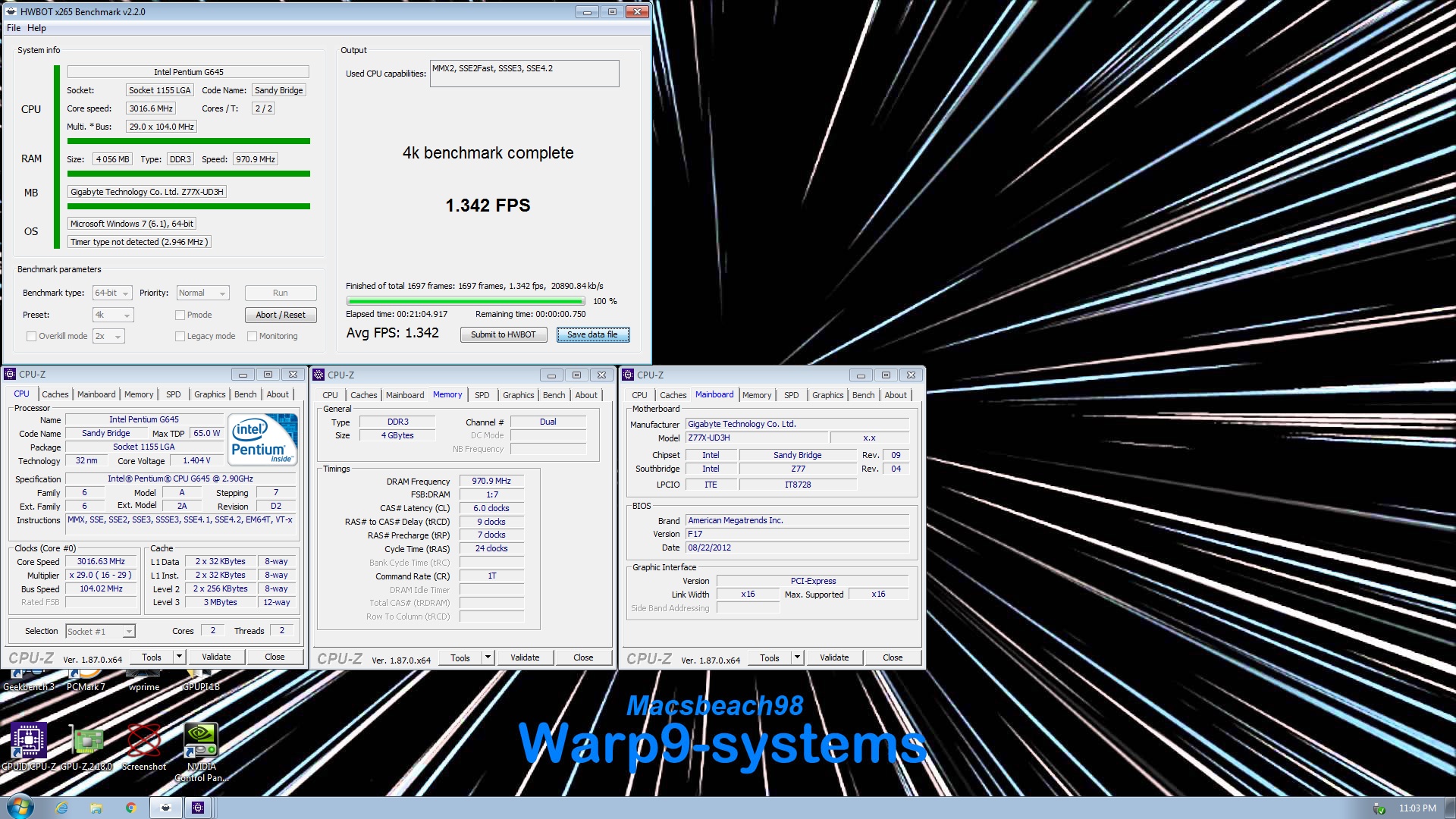Open the Selection Socket #1 dropdown

tap(100, 631)
